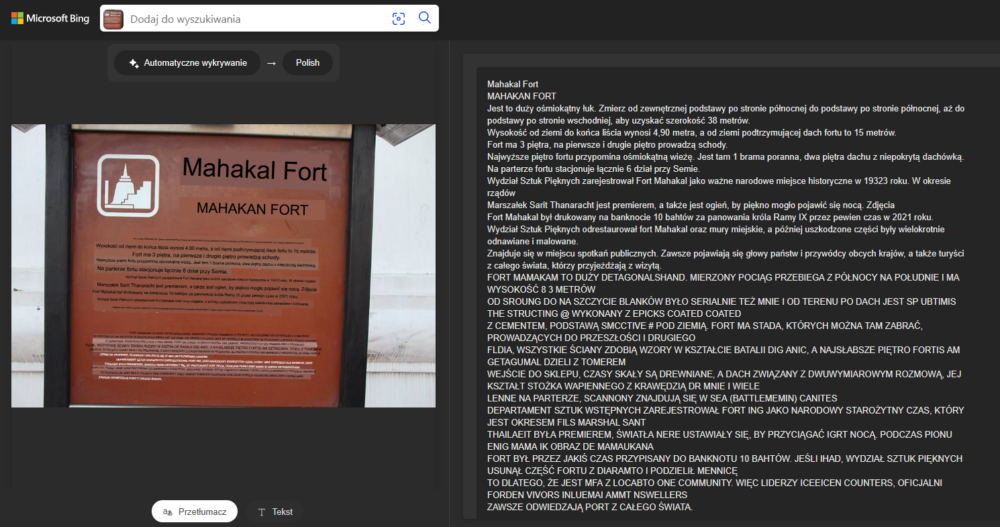Click the magnifying glass search icon
The image size is (1000, 527).
(424, 18)
